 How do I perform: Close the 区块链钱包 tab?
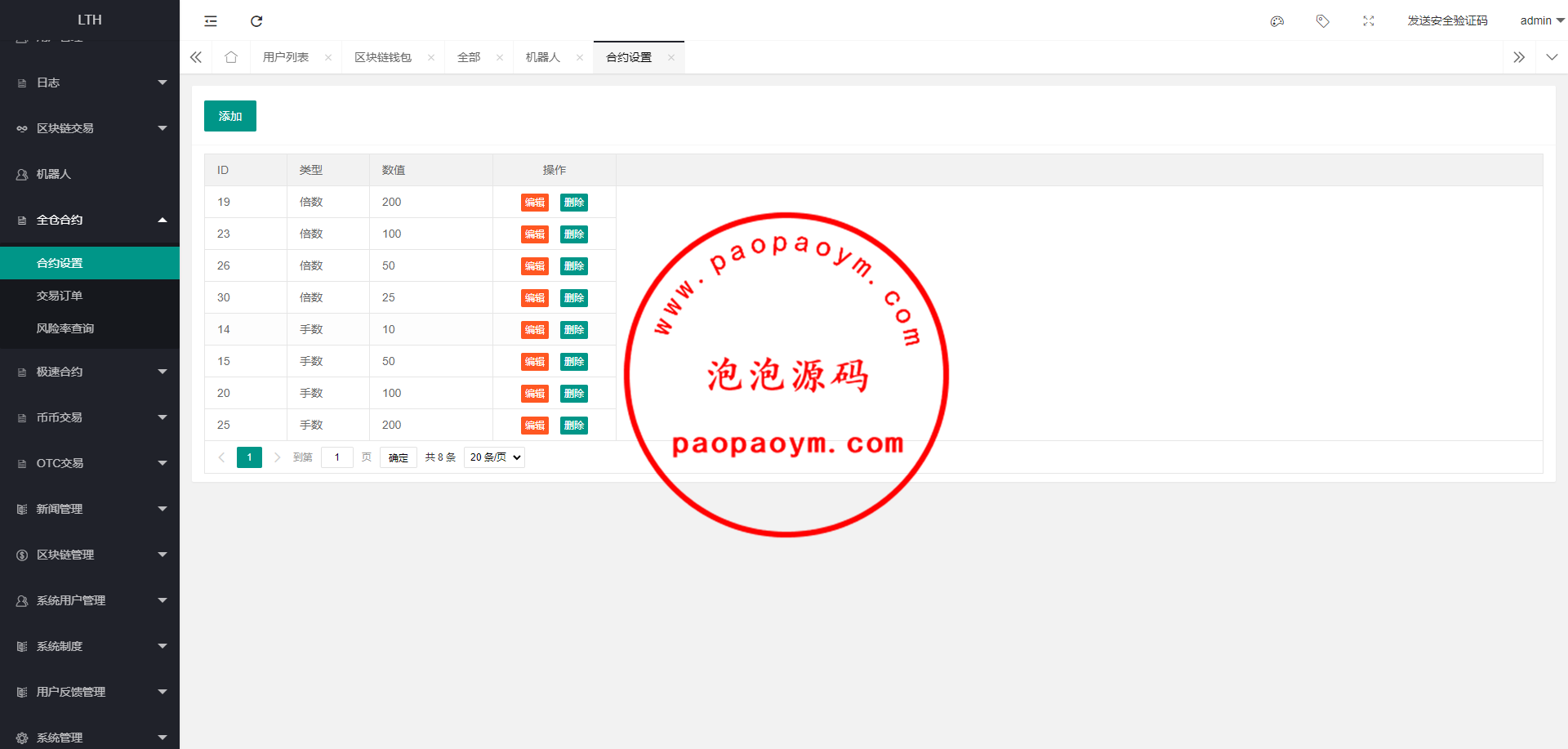(431, 57)
